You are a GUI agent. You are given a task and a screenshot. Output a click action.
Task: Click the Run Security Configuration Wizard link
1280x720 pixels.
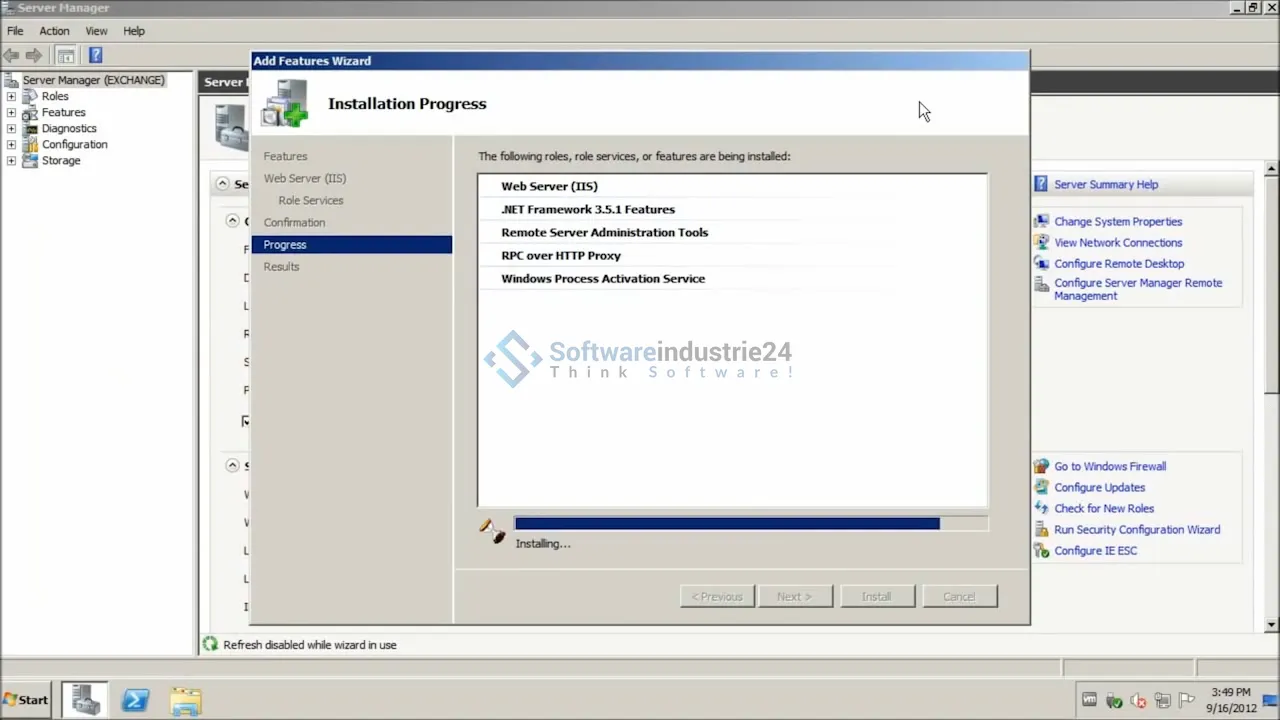[1136, 530]
